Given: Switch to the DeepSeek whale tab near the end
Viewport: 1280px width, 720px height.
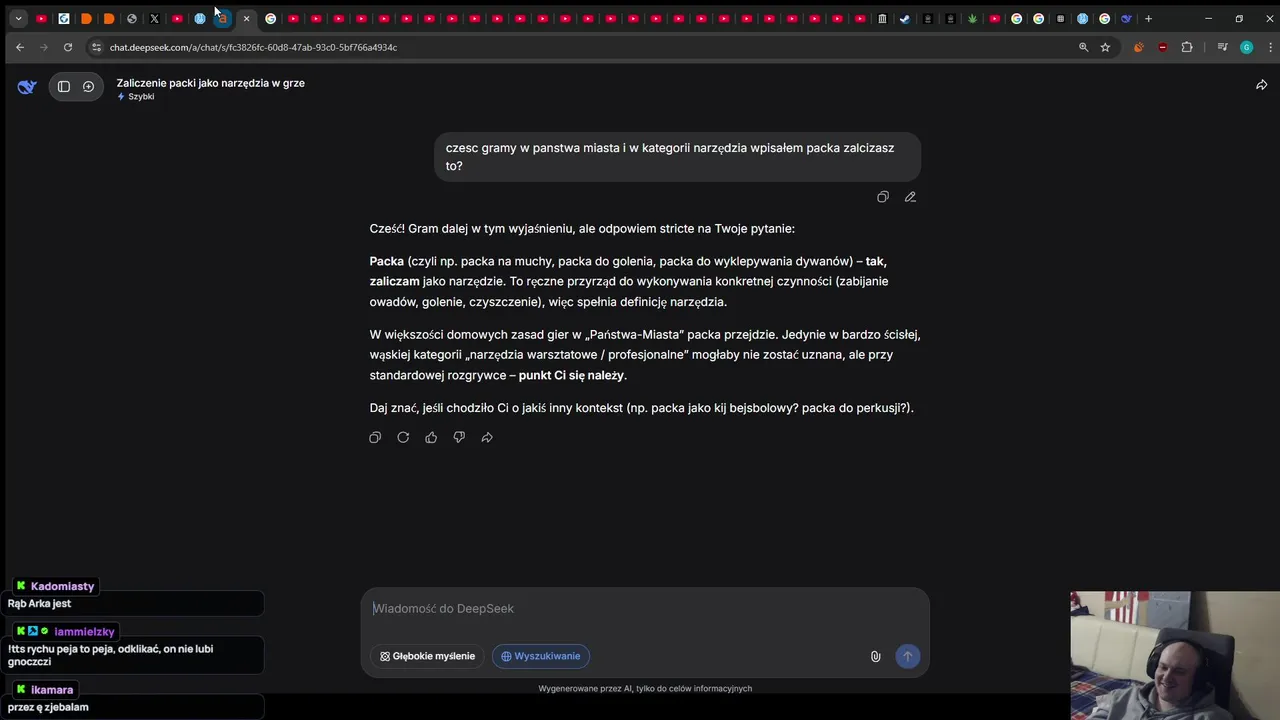Looking at the screenshot, I should point(1126,18).
